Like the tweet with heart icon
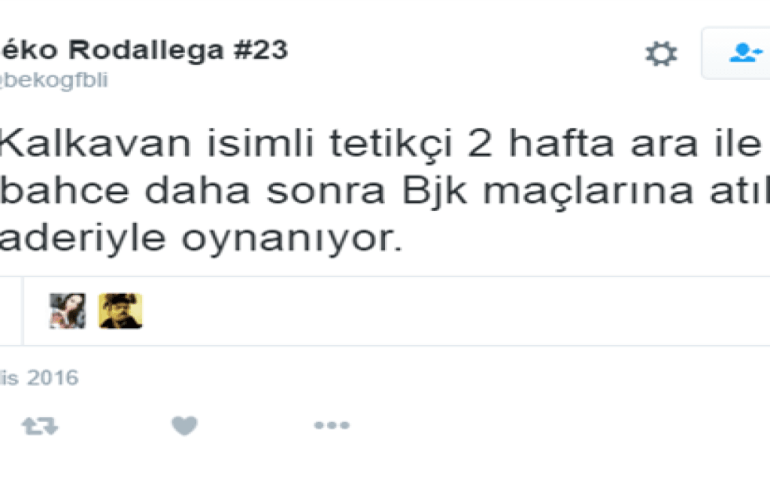 tap(185, 425)
